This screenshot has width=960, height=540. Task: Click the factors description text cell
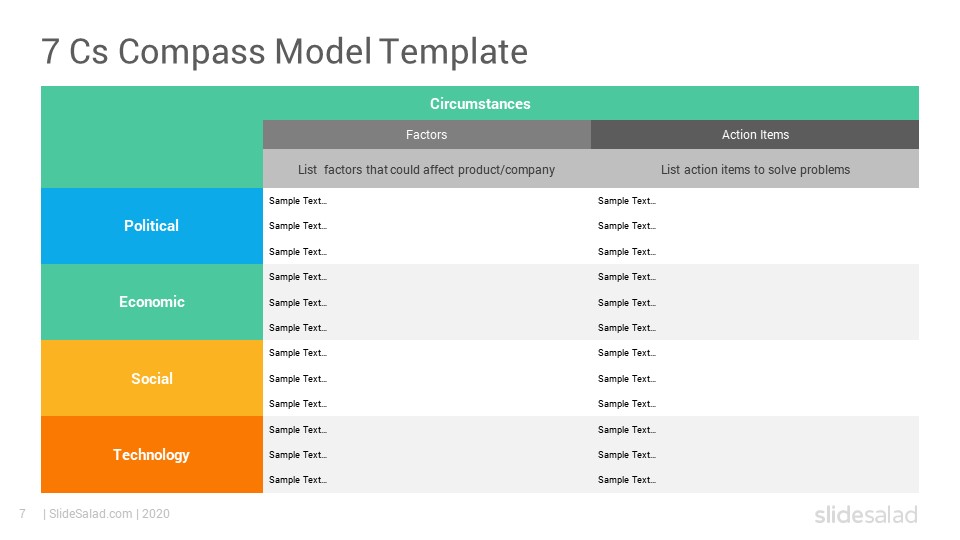coord(427,169)
